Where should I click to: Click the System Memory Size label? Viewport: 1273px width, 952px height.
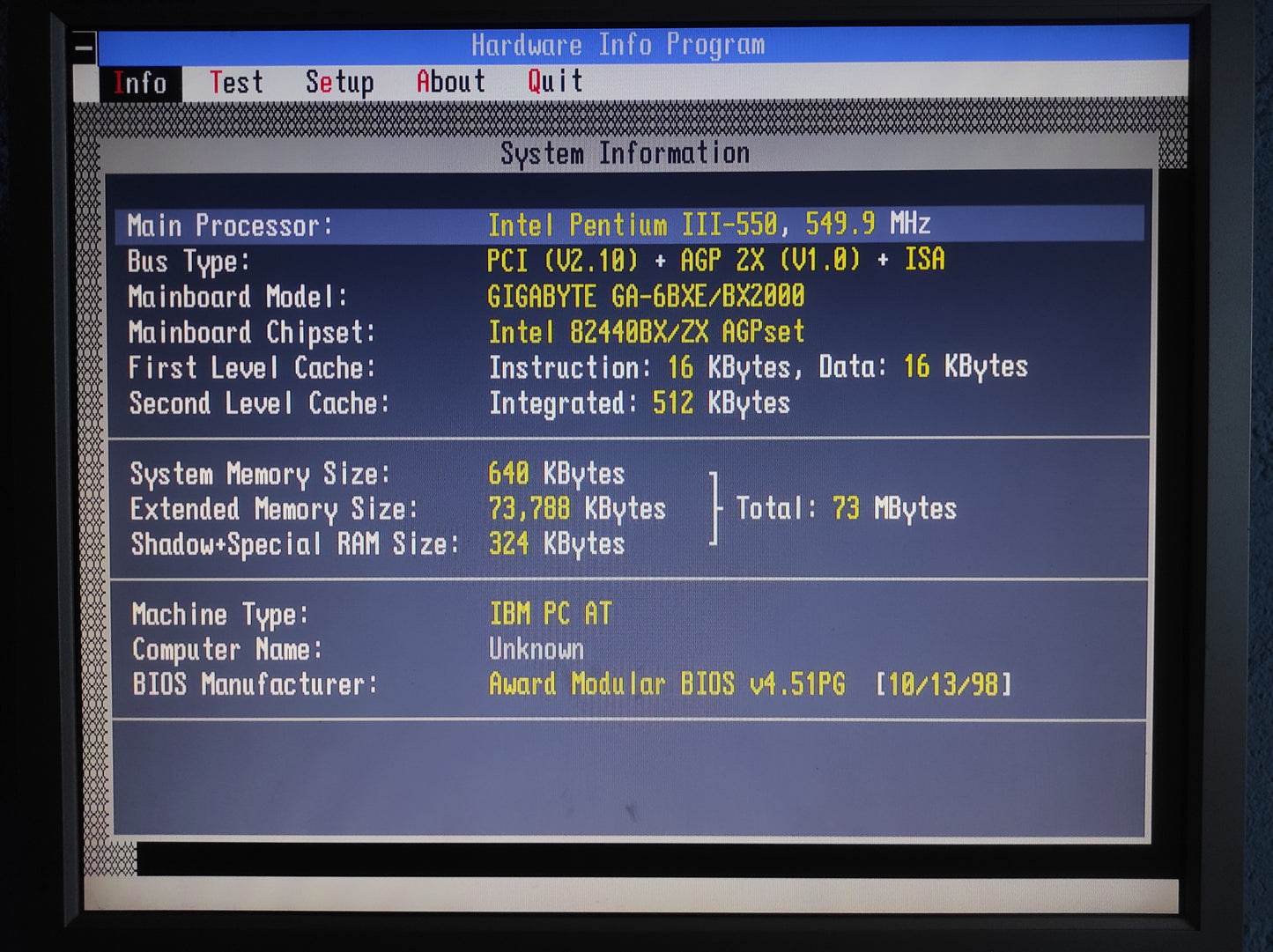pyautogui.click(x=260, y=474)
